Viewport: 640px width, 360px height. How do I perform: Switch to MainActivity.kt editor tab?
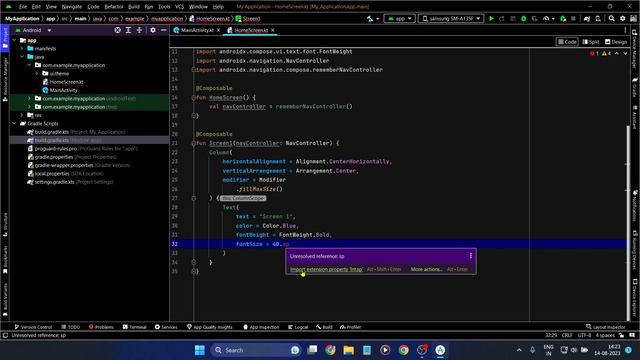[197, 30]
